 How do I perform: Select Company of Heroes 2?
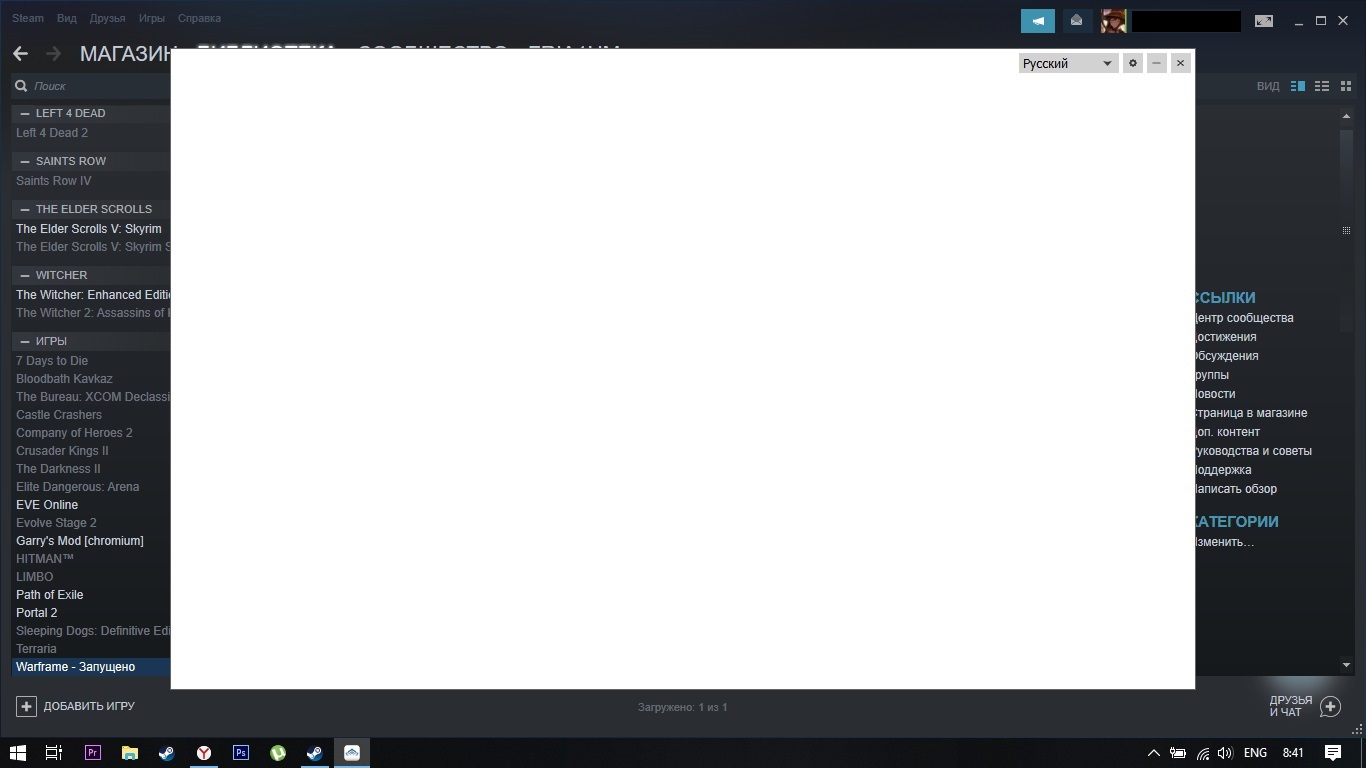coord(74,433)
